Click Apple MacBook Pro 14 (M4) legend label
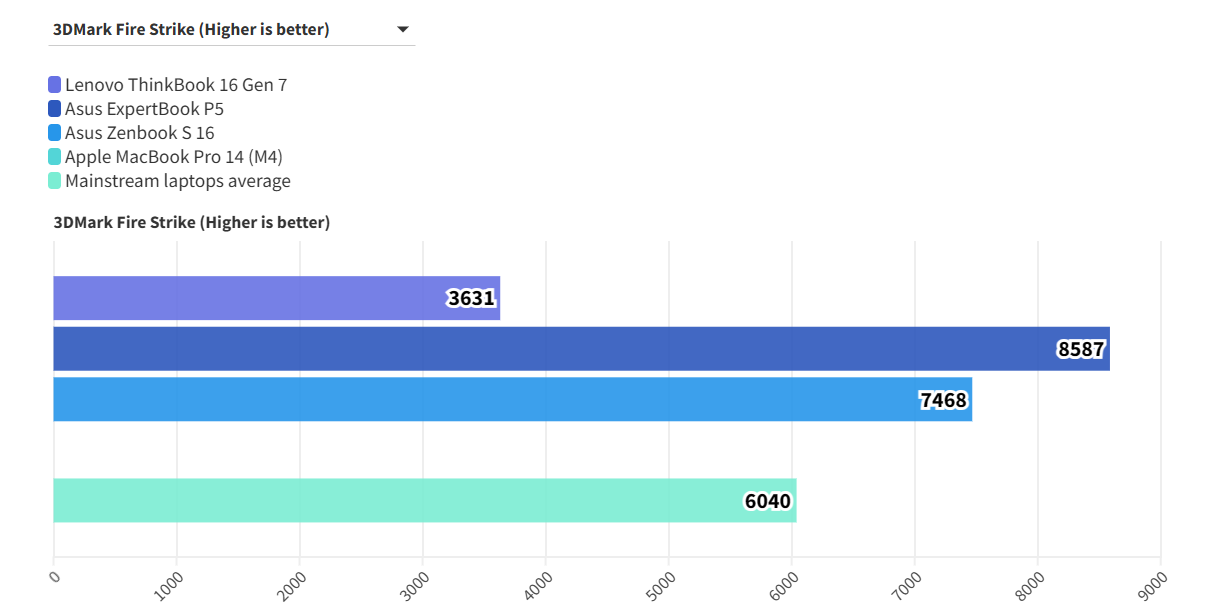The image size is (1224, 613). click(x=180, y=157)
